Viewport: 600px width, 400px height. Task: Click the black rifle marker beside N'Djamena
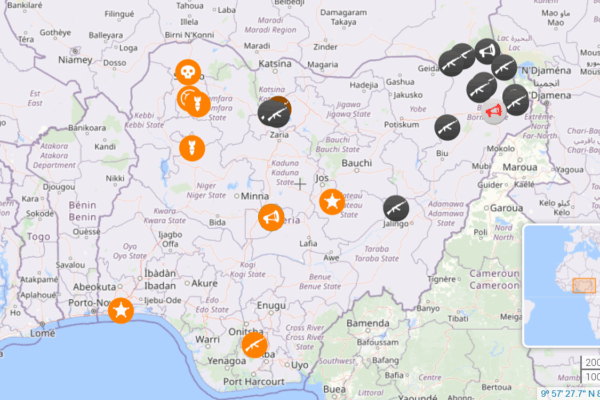pyautogui.click(x=515, y=101)
